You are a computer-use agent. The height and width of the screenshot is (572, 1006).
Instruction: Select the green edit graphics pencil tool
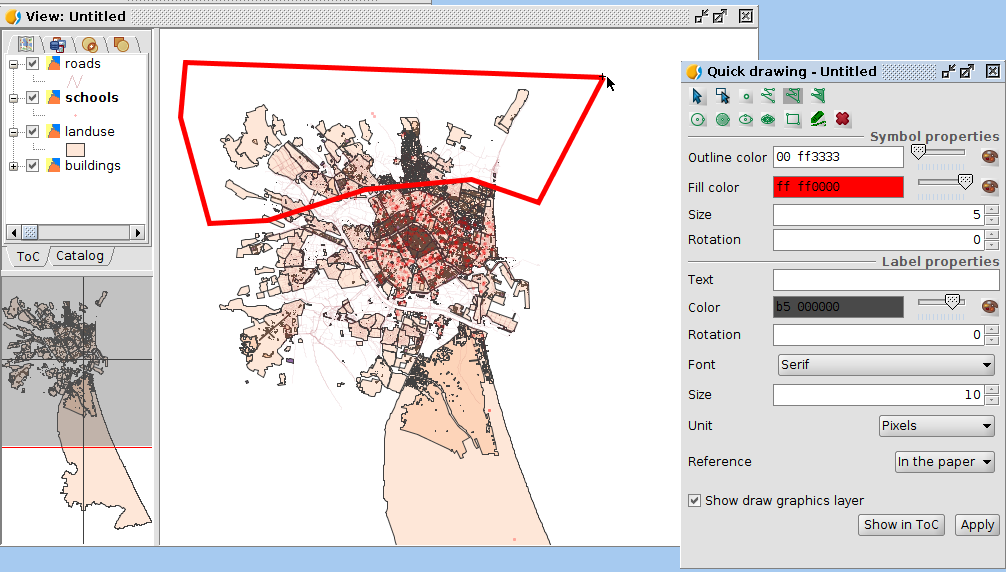(818, 119)
